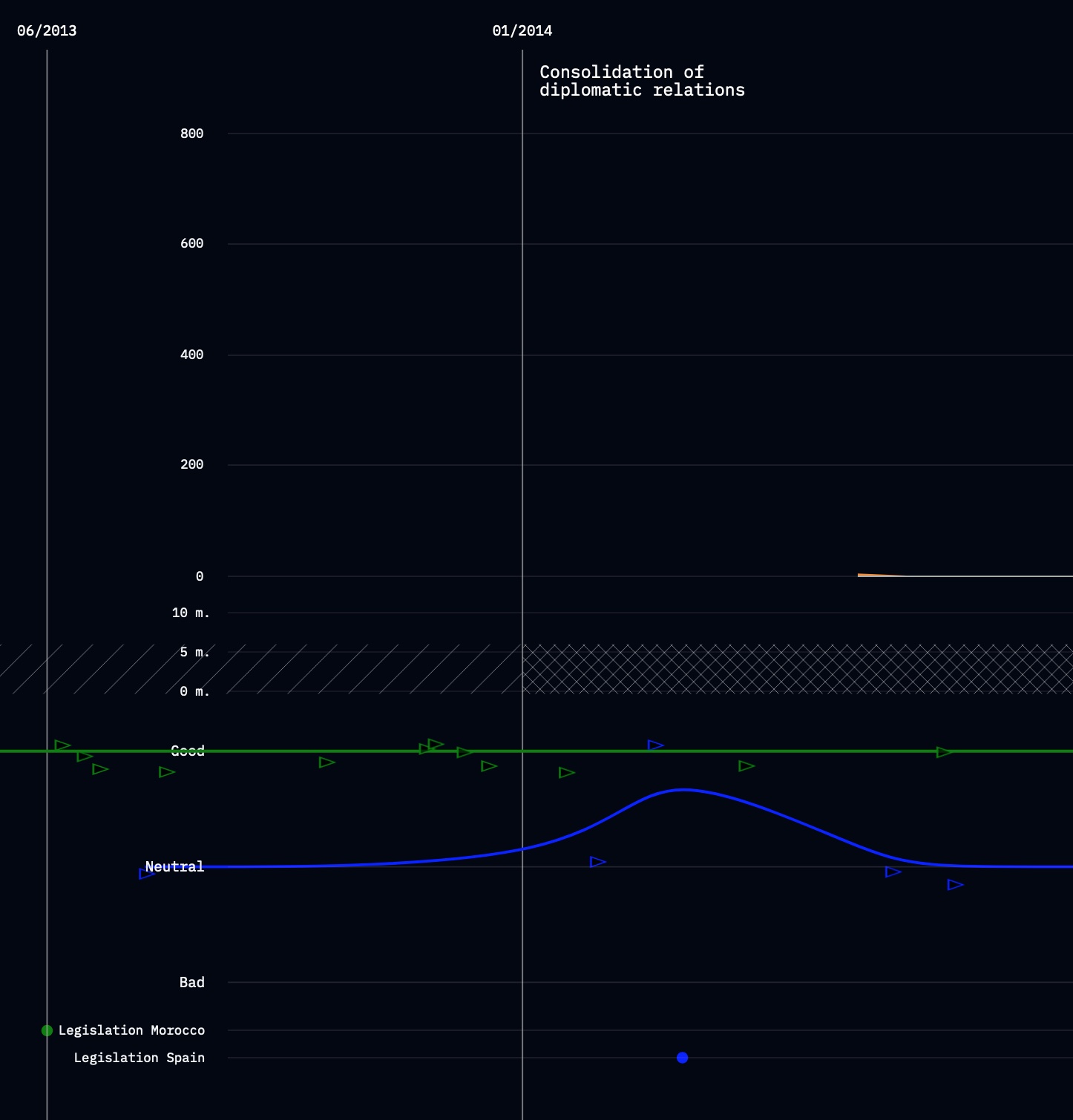Click the cross-hatched band after 01/2014
The width and height of the screenshot is (1073, 1120).
click(798, 669)
